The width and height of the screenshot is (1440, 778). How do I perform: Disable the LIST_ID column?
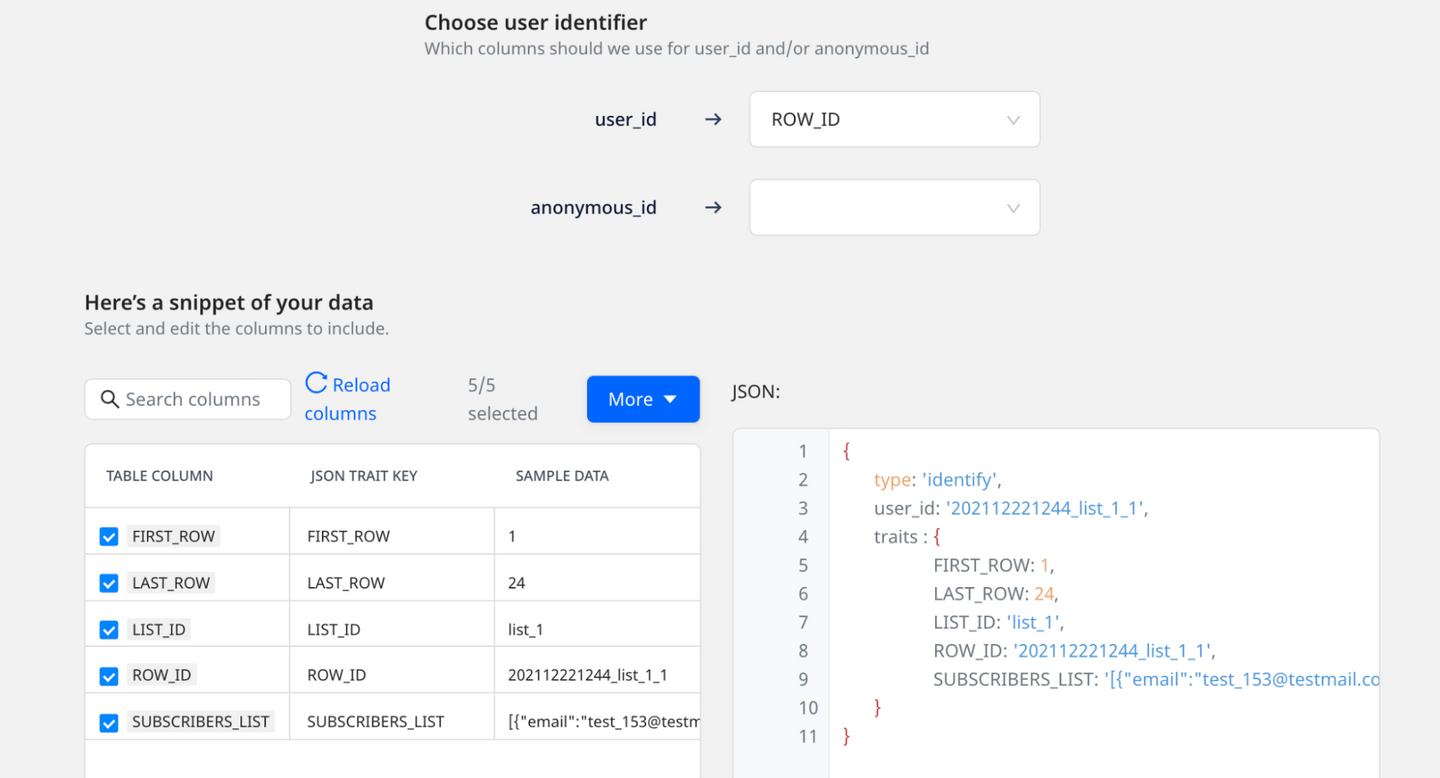108,629
